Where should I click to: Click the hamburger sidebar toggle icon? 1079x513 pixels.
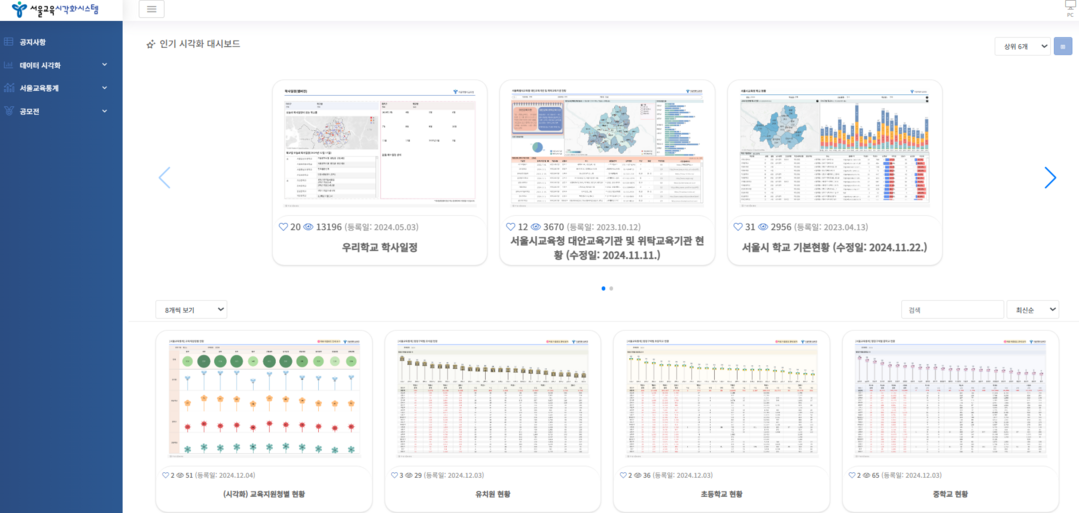click(151, 9)
